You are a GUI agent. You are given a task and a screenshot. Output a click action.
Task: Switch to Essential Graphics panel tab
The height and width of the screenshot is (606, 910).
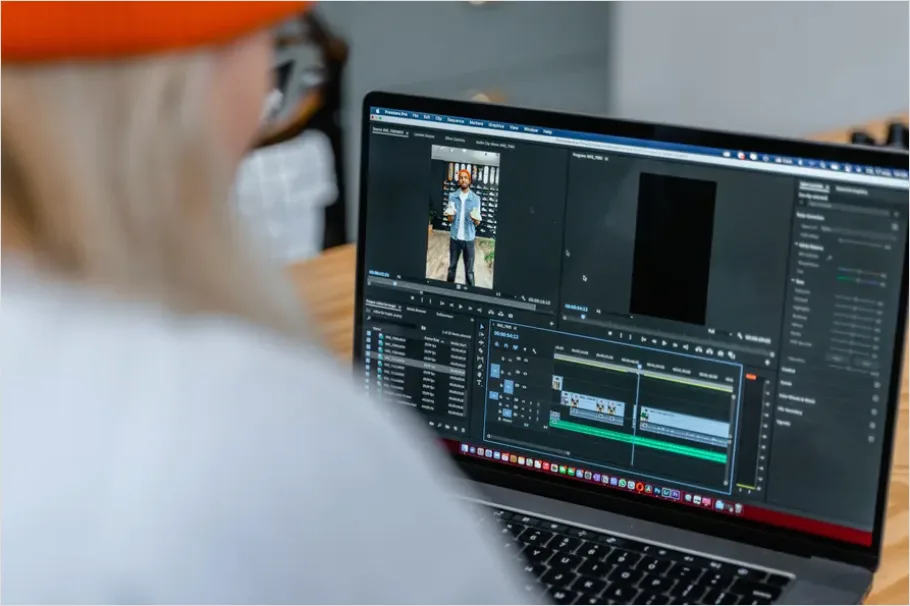tap(851, 192)
